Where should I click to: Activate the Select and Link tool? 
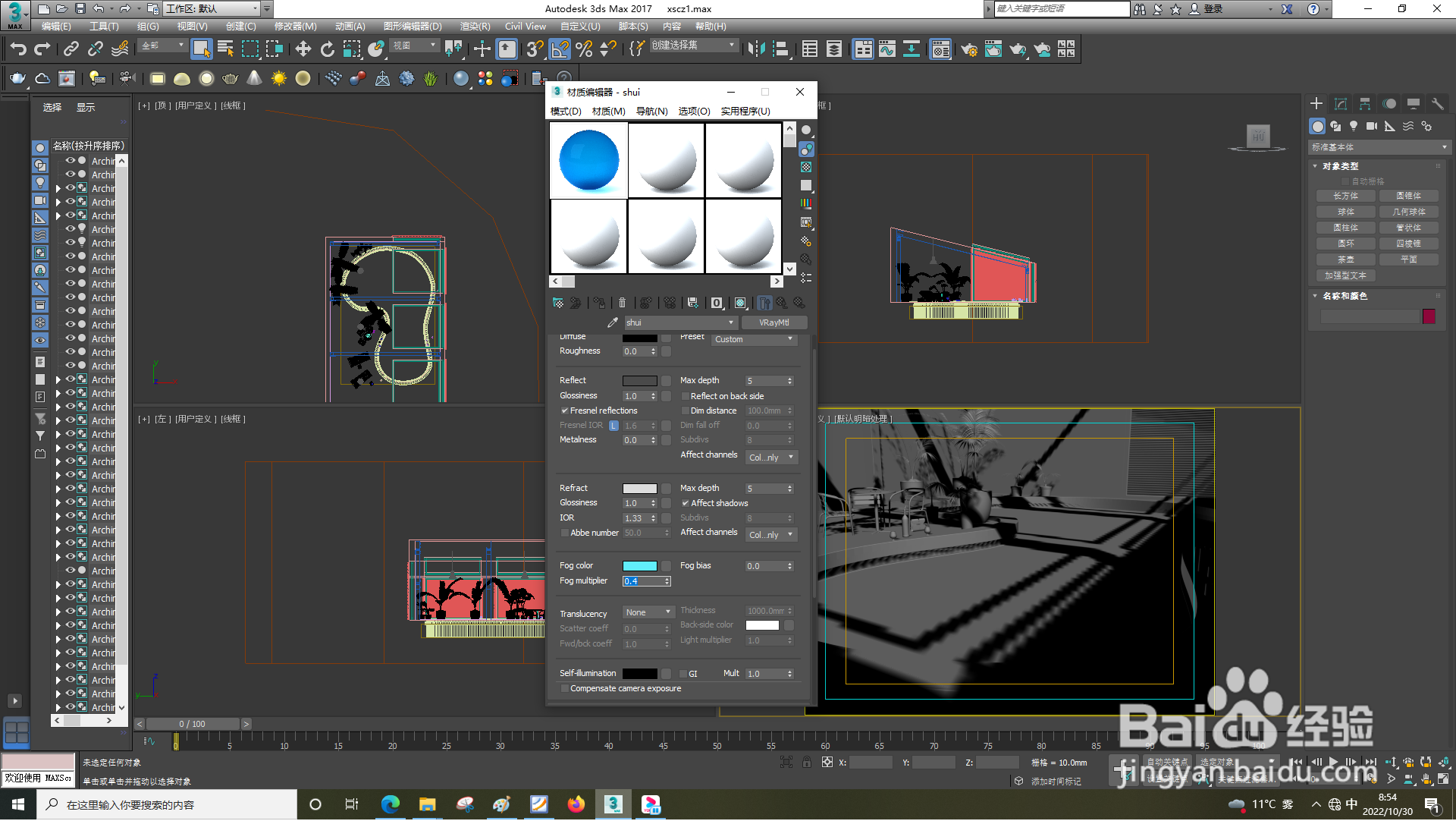[71, 49]
